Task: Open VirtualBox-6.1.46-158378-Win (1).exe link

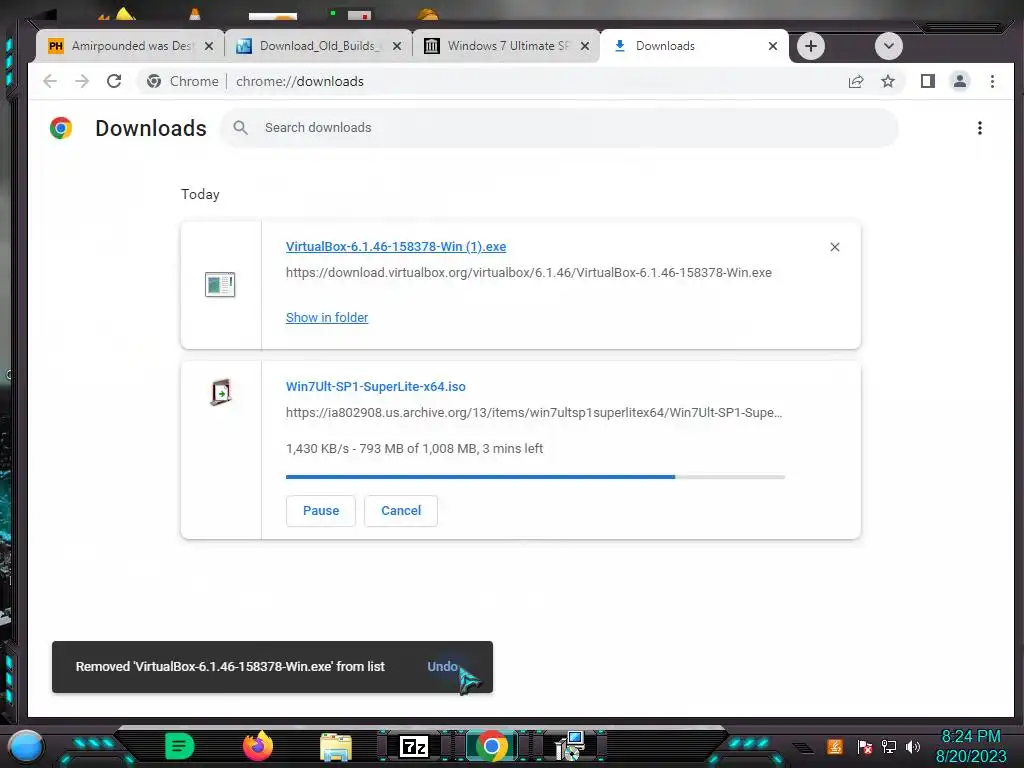Action: point(396,247)
